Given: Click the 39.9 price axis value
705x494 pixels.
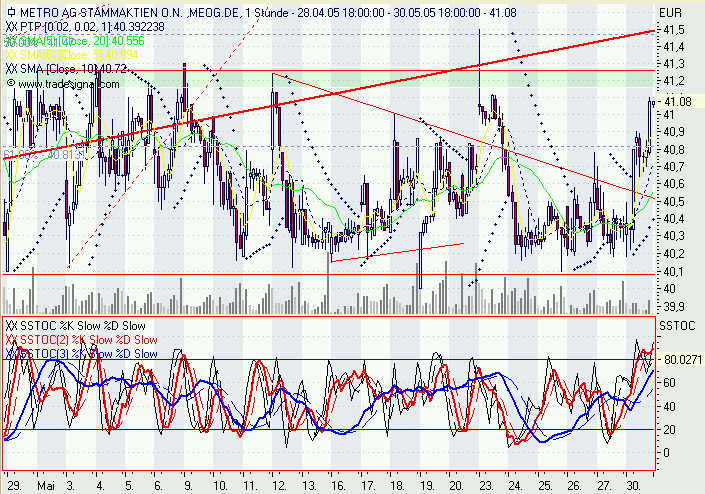Looking at the screenshot, I should (x=674, y=307).
